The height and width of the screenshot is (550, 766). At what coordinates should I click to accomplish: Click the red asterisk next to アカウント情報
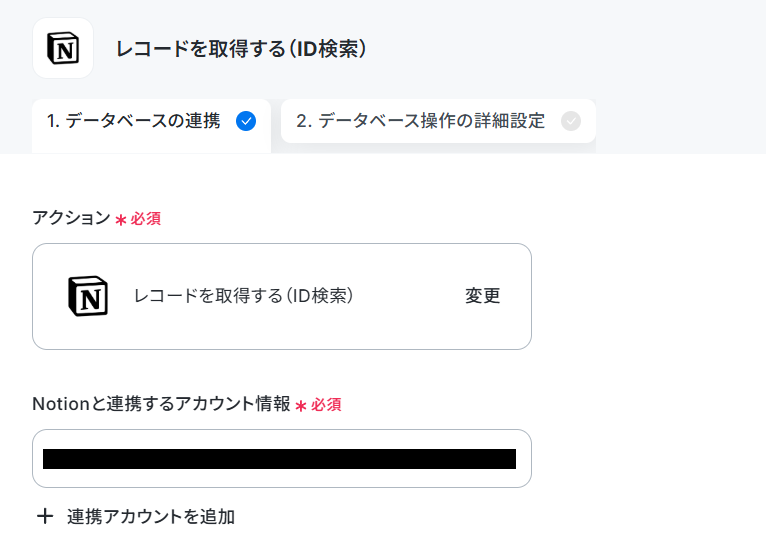(301, 406)
